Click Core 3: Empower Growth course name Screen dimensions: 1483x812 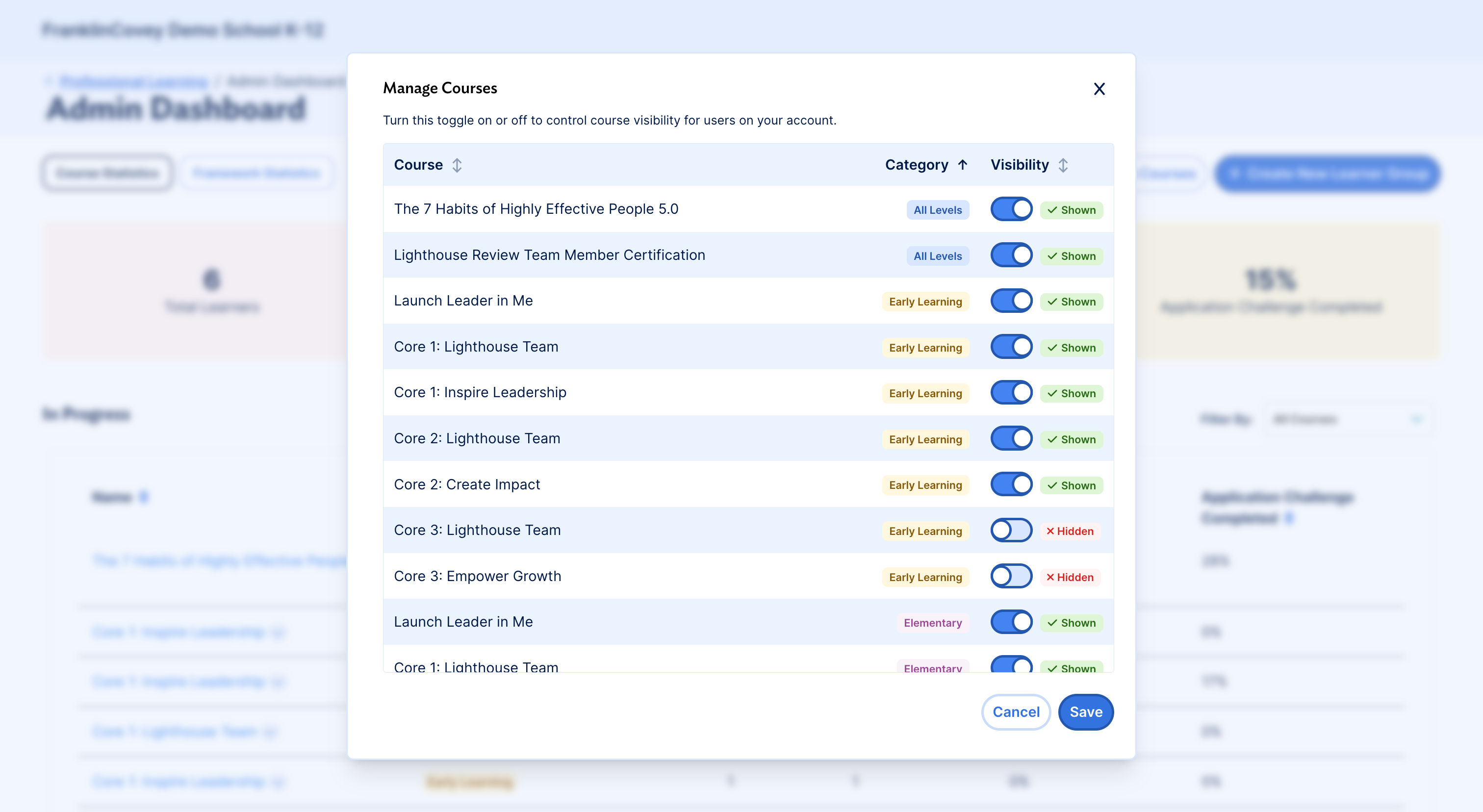(x=477, y=576)
